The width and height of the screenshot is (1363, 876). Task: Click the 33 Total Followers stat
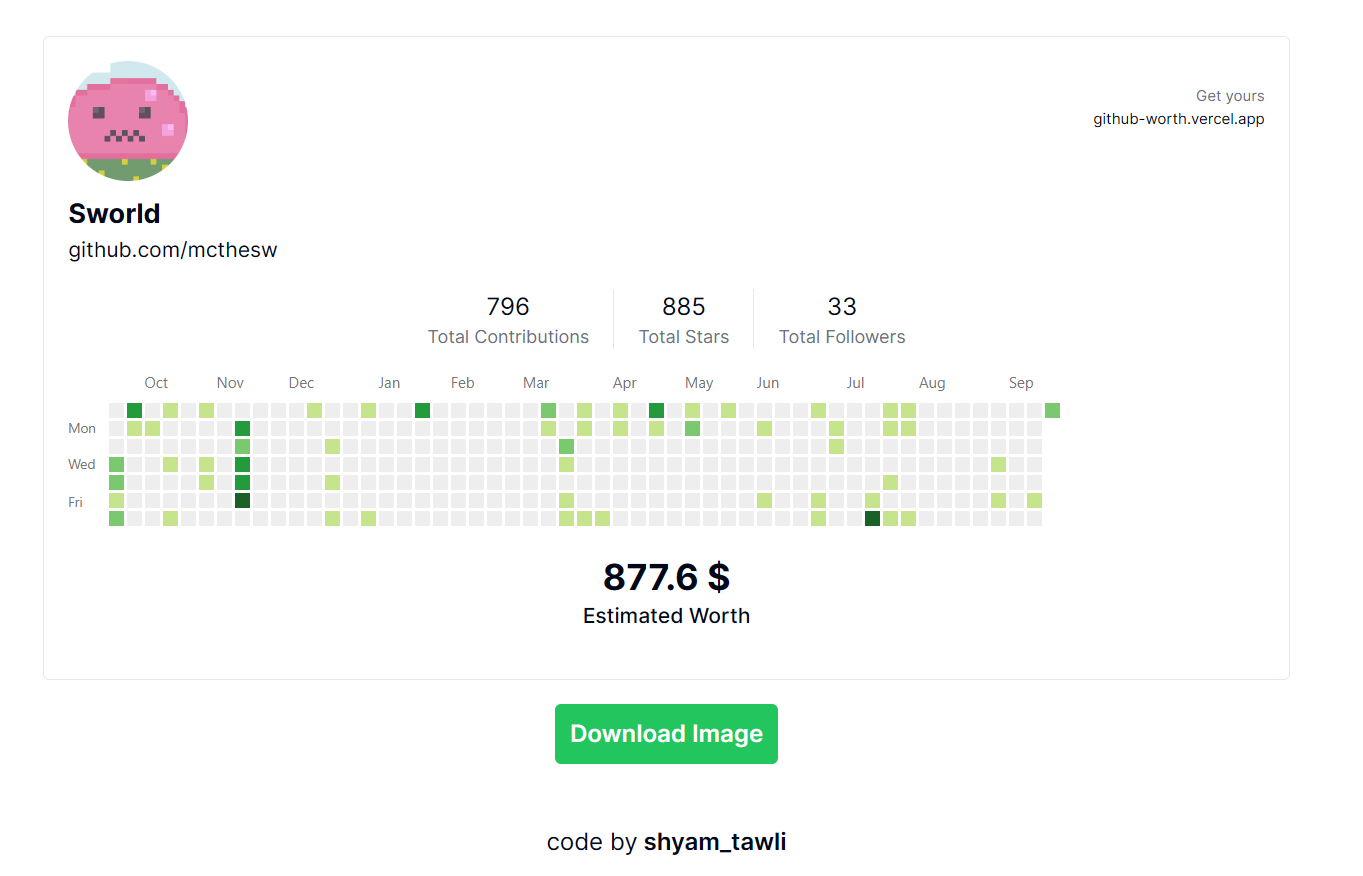click(842, 320)
